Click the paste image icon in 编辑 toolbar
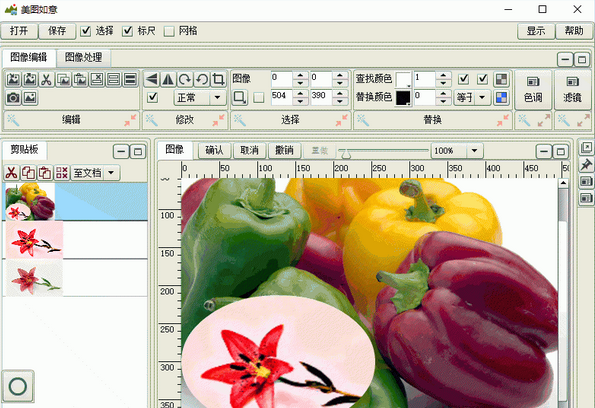Viewport: 595px width, 408px height. (x=80, y=80)
